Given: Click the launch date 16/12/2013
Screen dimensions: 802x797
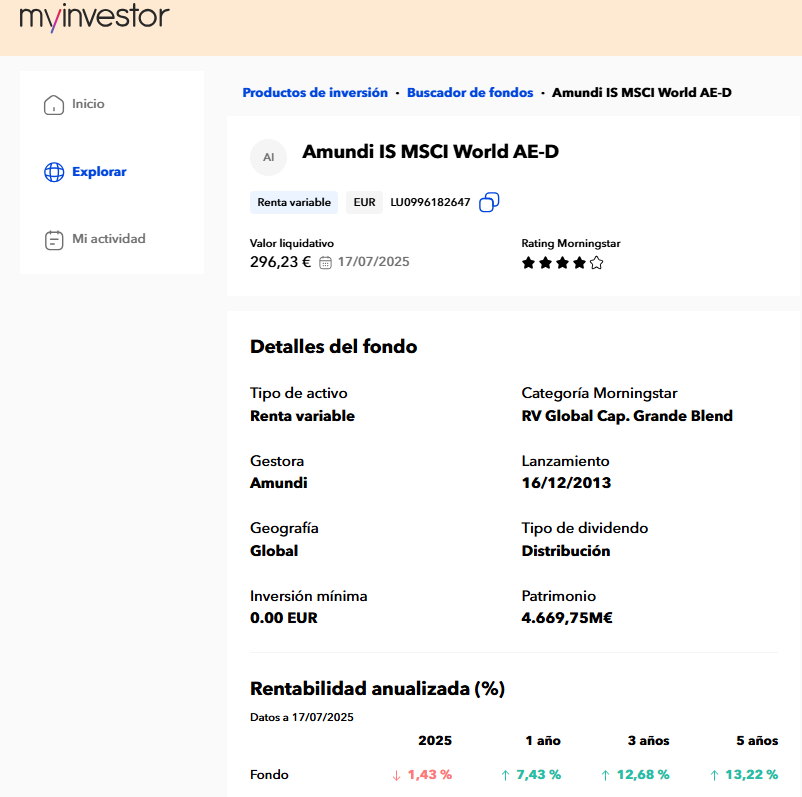Looking at the screenshot, I should 566,483.
